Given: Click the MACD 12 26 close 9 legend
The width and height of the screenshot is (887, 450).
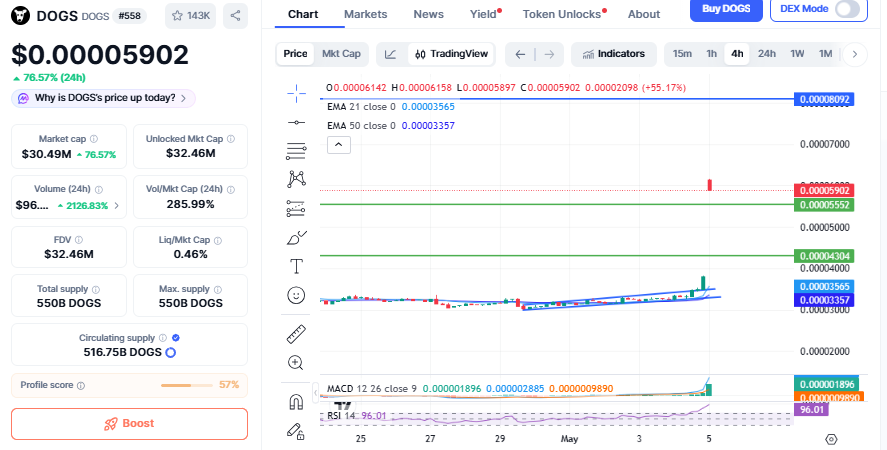Looking at the screenshot, I should (x=470, y=389).
